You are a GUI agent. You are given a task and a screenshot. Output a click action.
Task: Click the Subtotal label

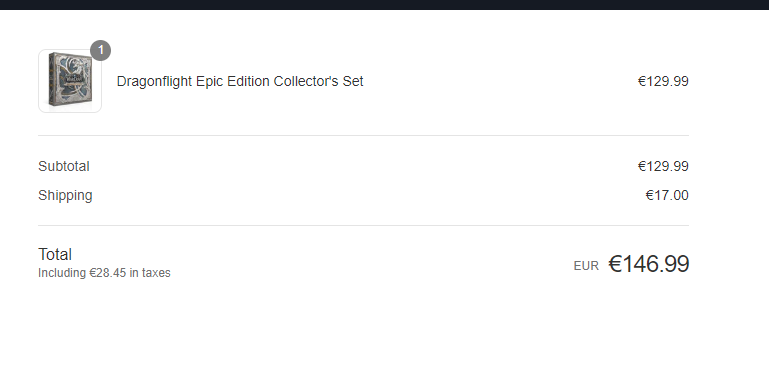click(64, 166)
